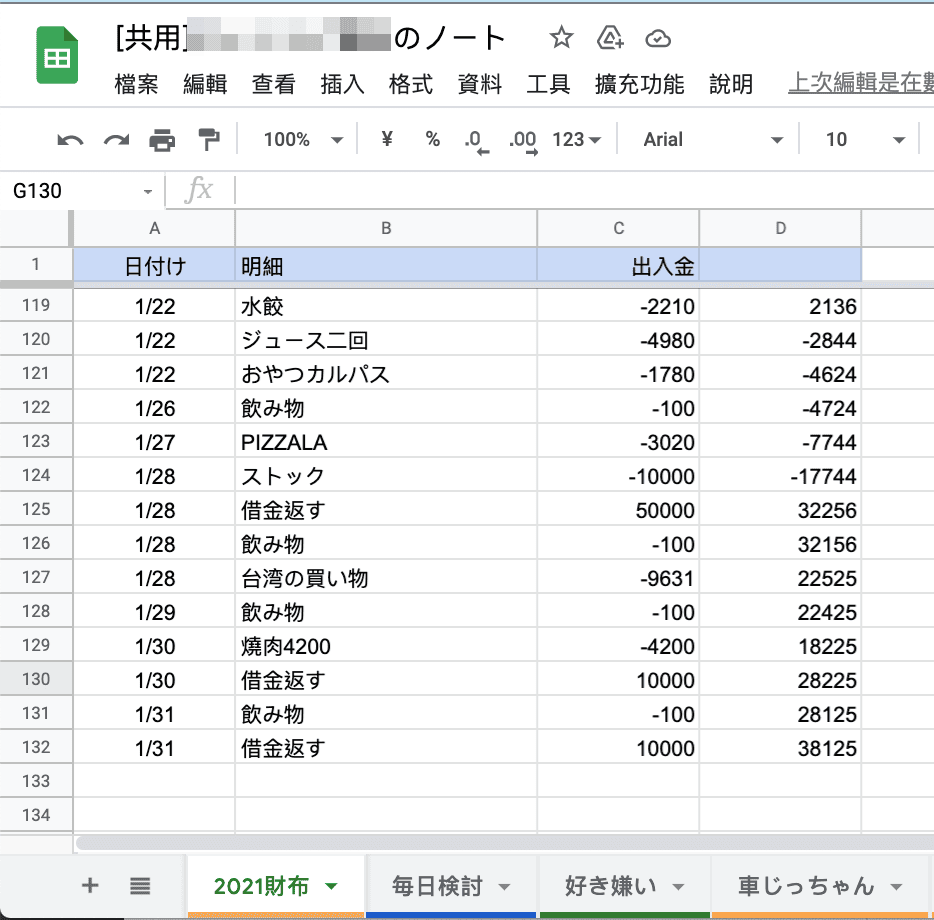Open 車じっちゃん tab options arrow
Image resolution: width=934 pixels, height=920 pixels.
(896, 887)
